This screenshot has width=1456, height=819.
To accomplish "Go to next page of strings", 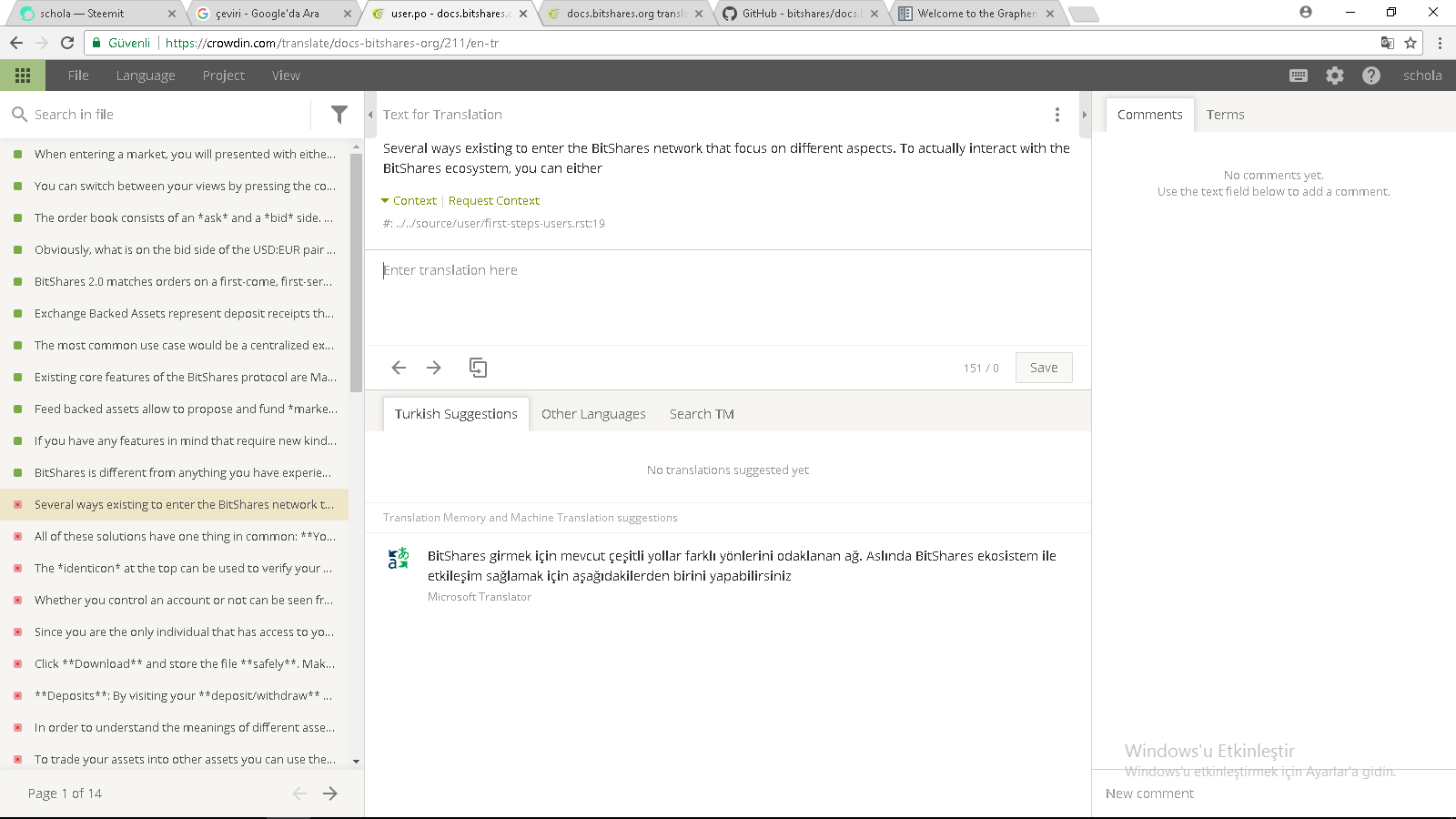I will [330, 794].
